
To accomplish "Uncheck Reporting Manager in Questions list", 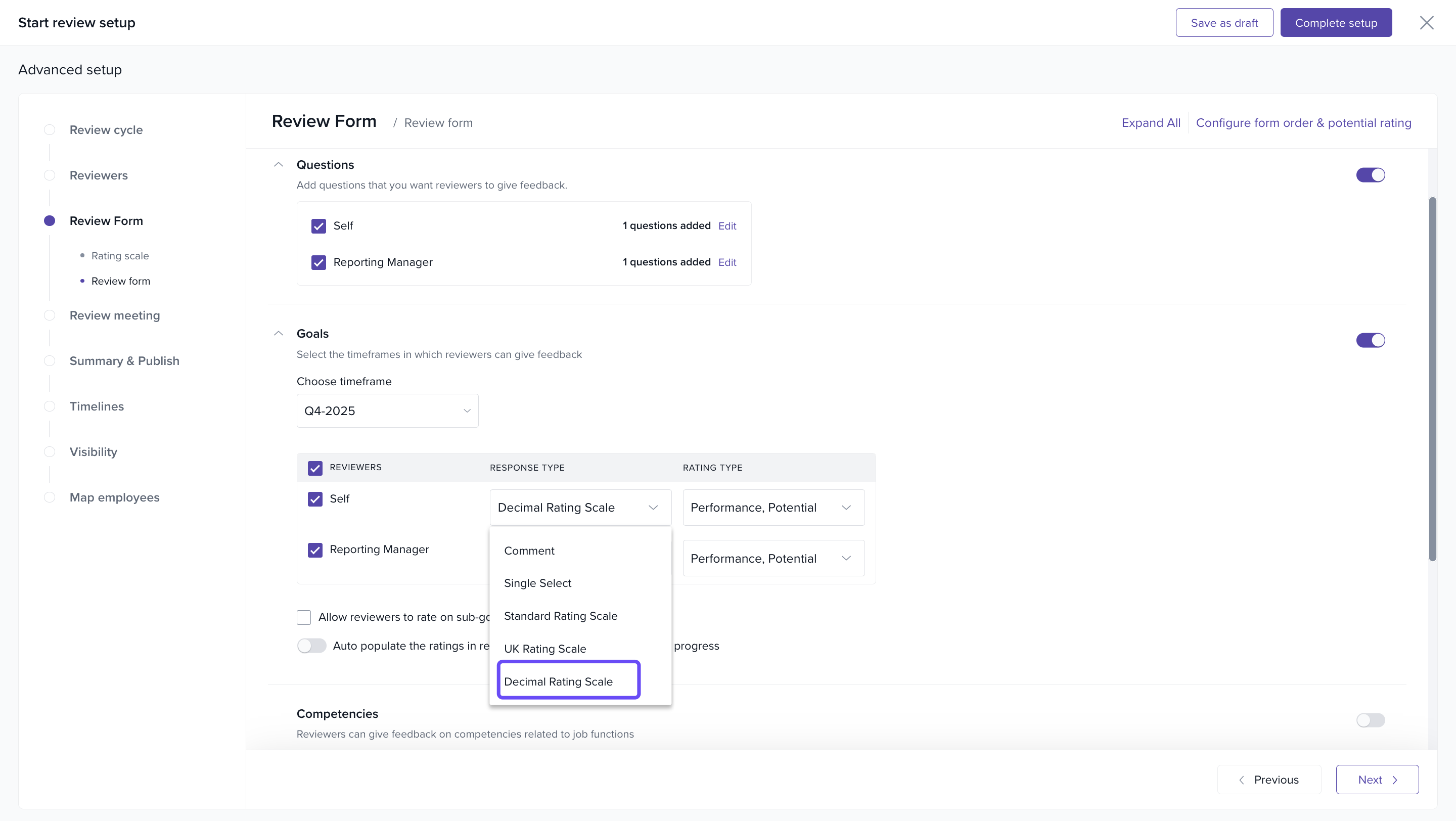I will coord(319,262).
